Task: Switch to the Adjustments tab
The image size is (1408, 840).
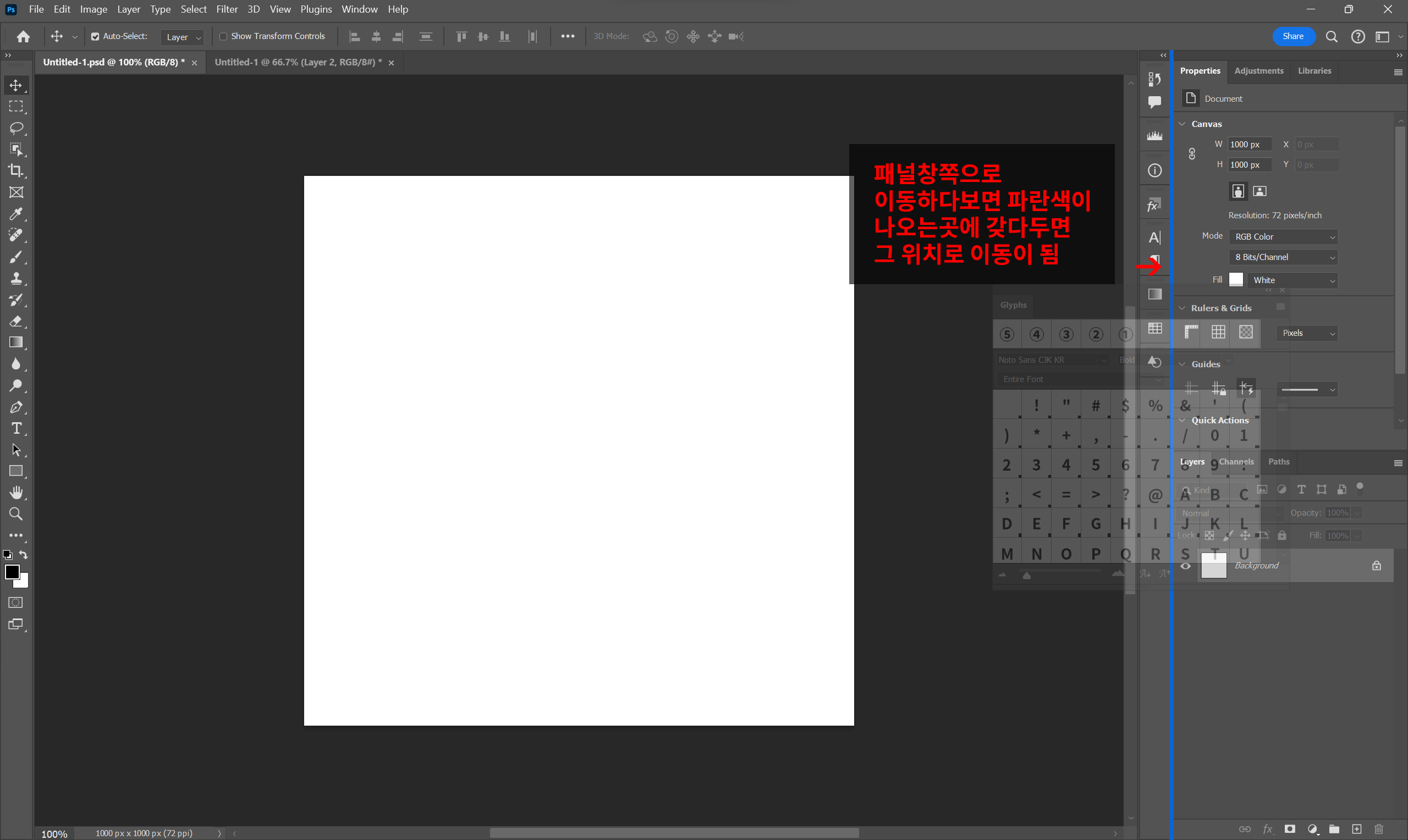Action: pyautogui.click(x=1258, y=71)
